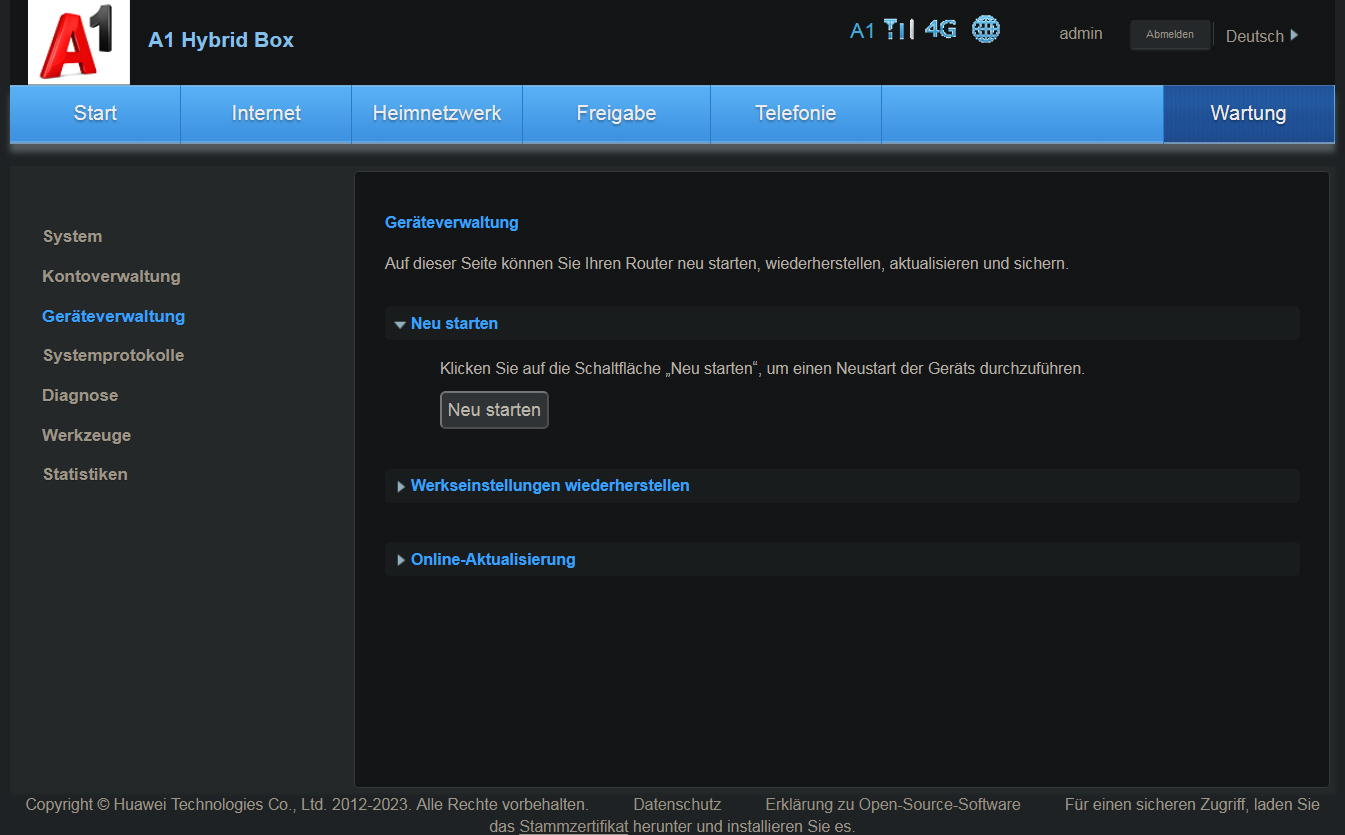Select the Wartung tab
1345x835 pixels.
click(1248, 114)
